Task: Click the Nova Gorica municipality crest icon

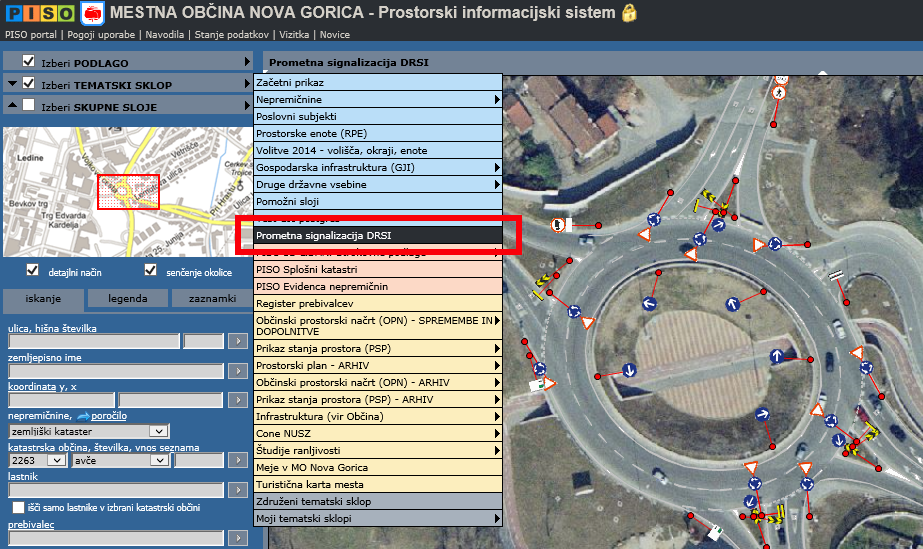Action: (91, 13)
